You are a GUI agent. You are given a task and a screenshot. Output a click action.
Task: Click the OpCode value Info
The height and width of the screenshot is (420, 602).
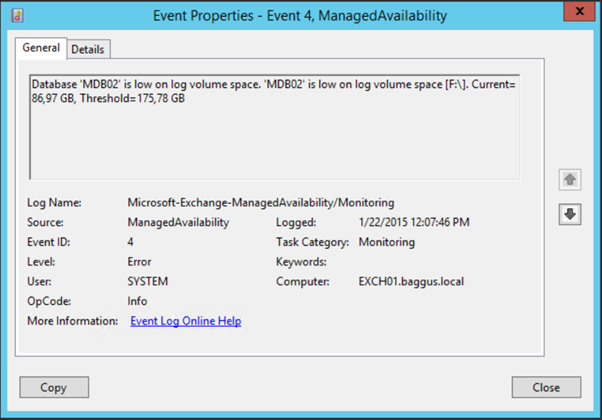pos(138,301)
